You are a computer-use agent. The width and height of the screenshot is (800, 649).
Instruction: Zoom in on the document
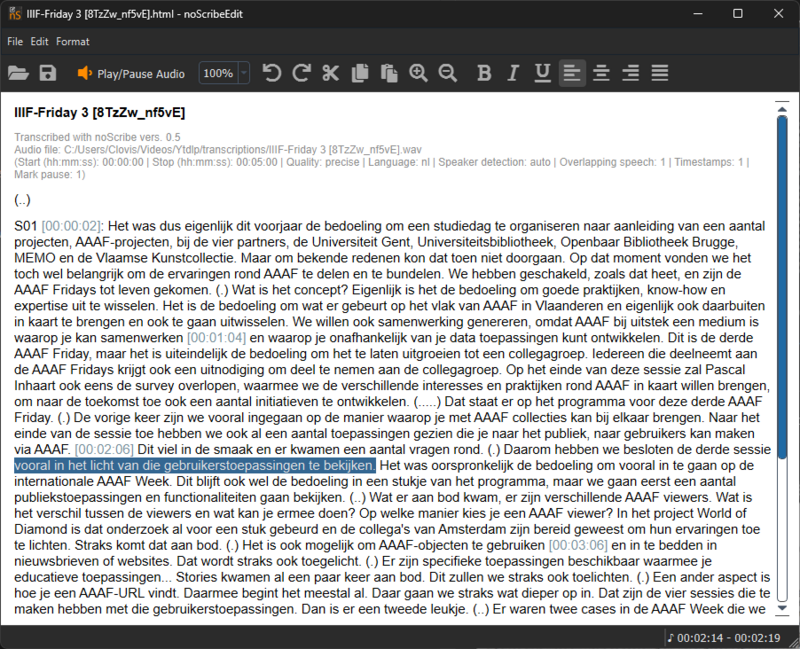[x=418, y=72]
